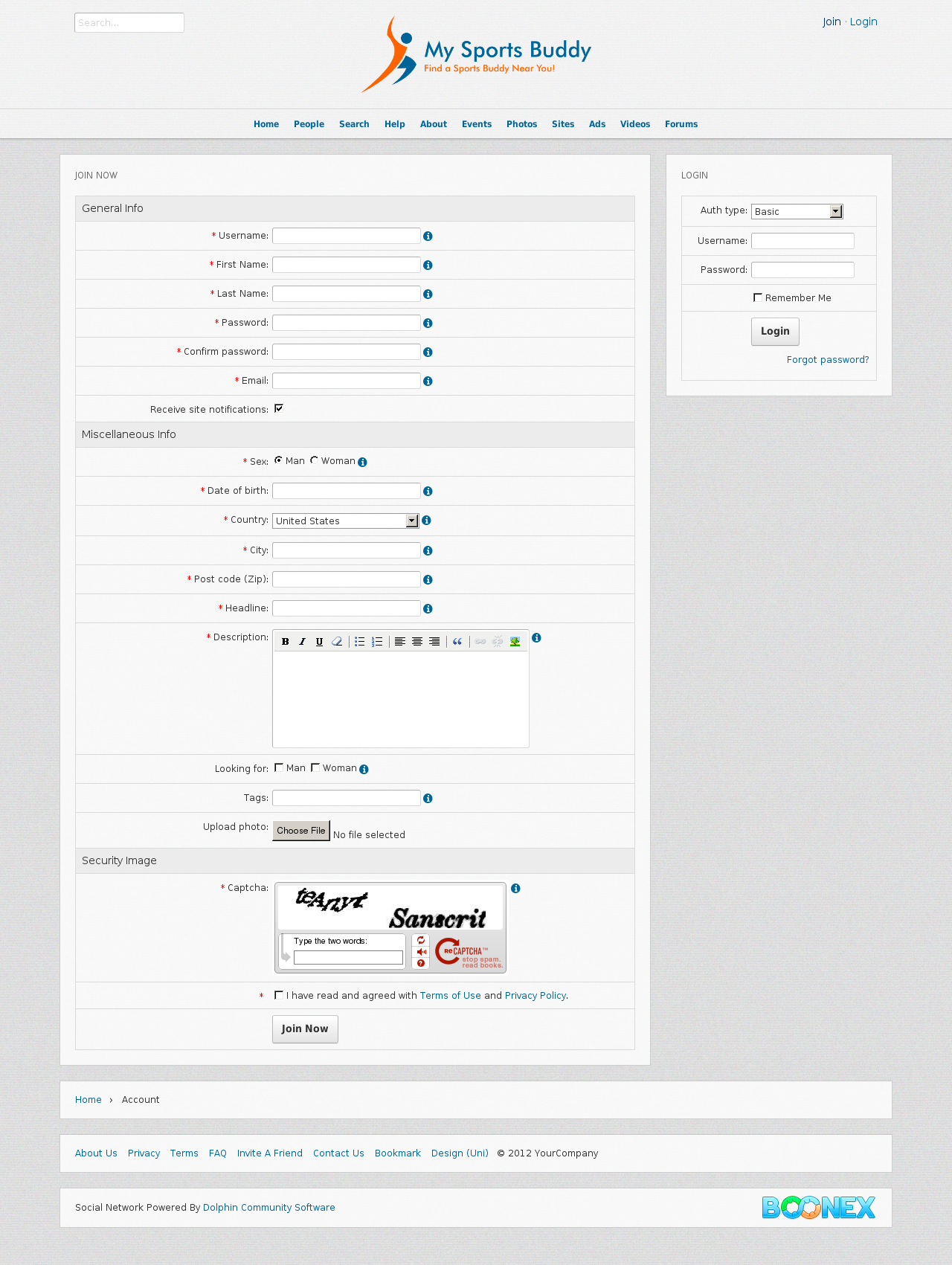This screenshot has height=1265, width=952.
Task: Show info tip for the Sex option
Action: tap(362, 462)
